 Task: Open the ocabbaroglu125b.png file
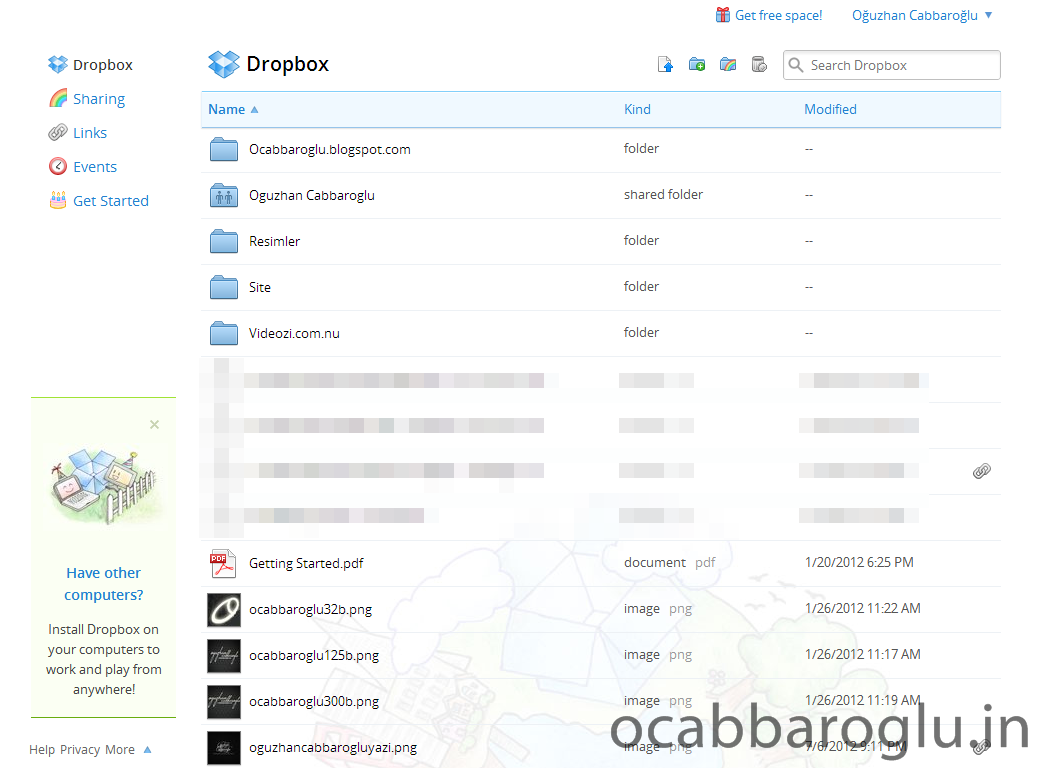pos(313,656)
